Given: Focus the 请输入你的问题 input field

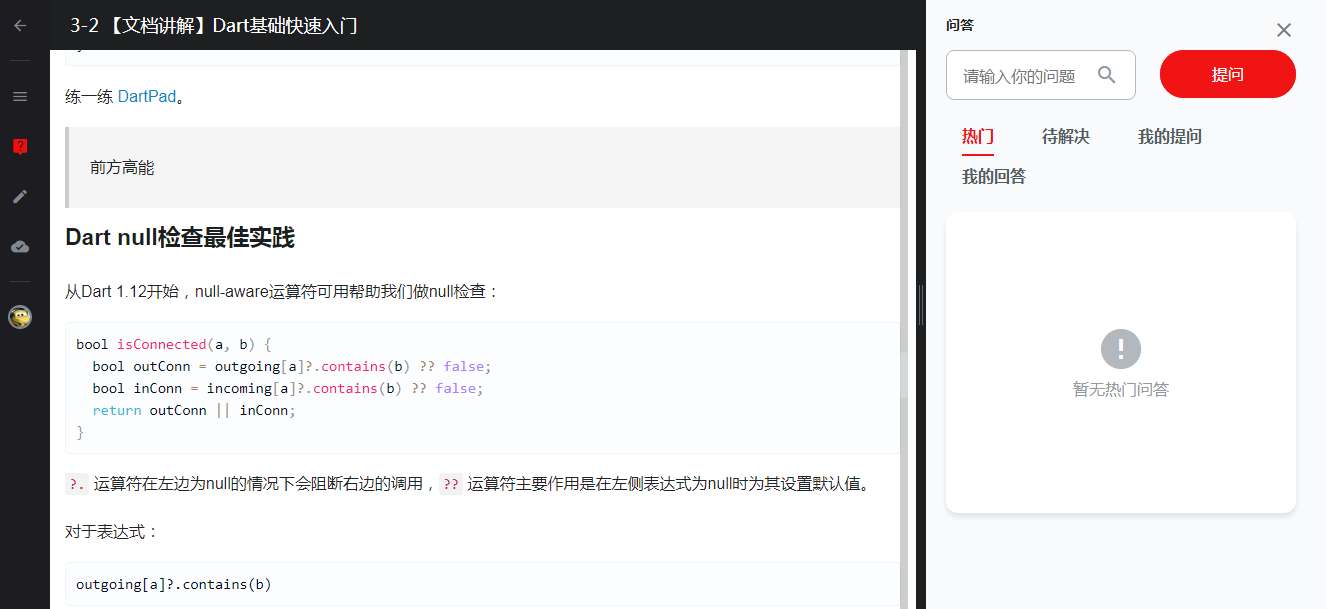Looking at the screenshot, I should [x=1041, y=75].
